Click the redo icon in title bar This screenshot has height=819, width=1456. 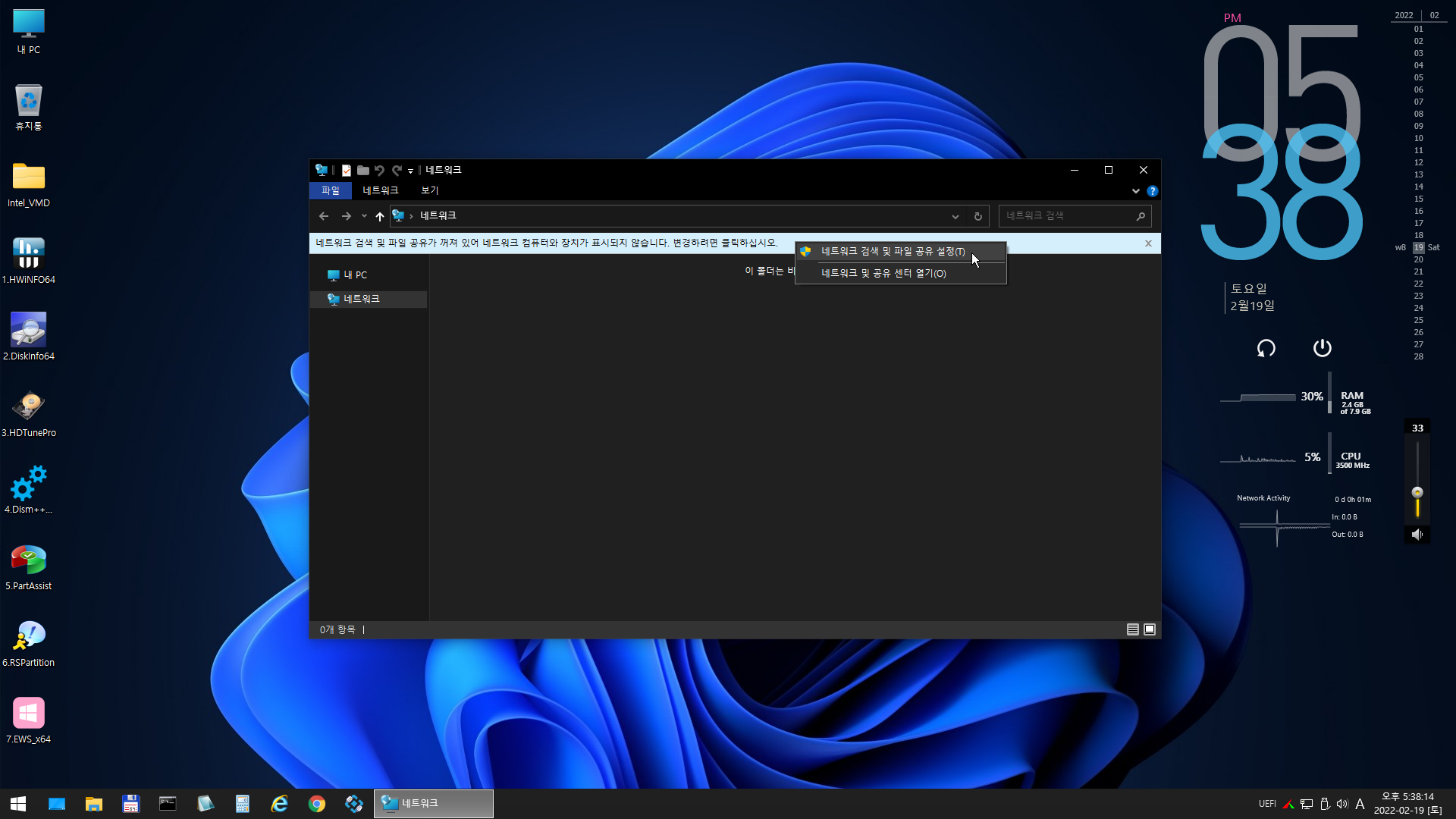pyautogui.click(x=397, y=171)
